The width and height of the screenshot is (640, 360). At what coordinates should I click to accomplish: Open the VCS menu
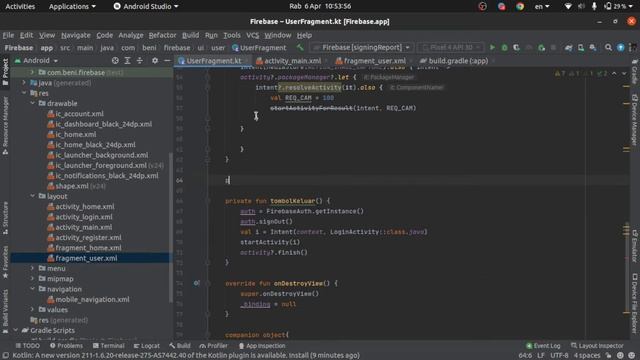click(x=252, y=36)
